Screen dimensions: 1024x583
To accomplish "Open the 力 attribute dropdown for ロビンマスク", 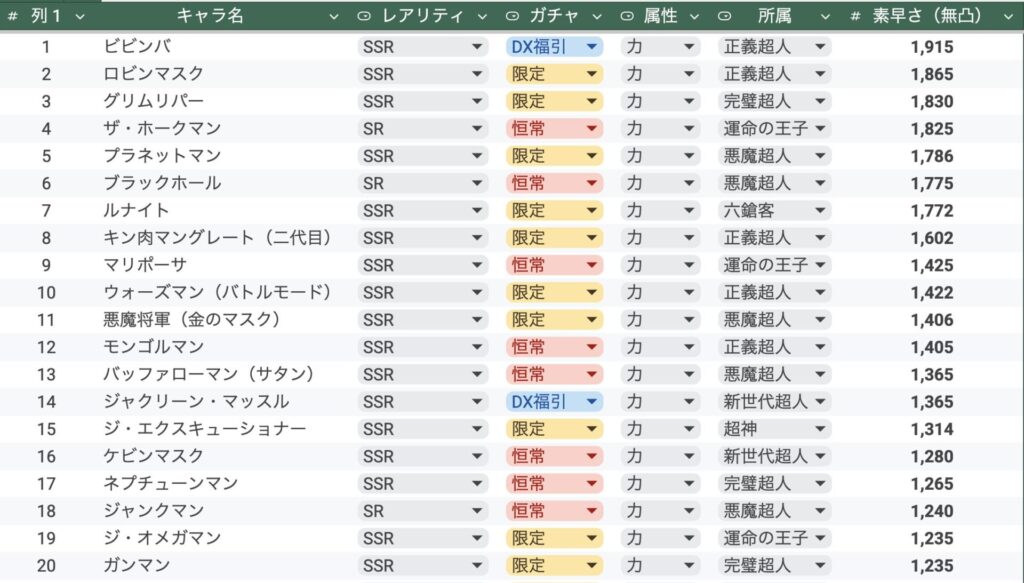I will click(x=689, y=74).
